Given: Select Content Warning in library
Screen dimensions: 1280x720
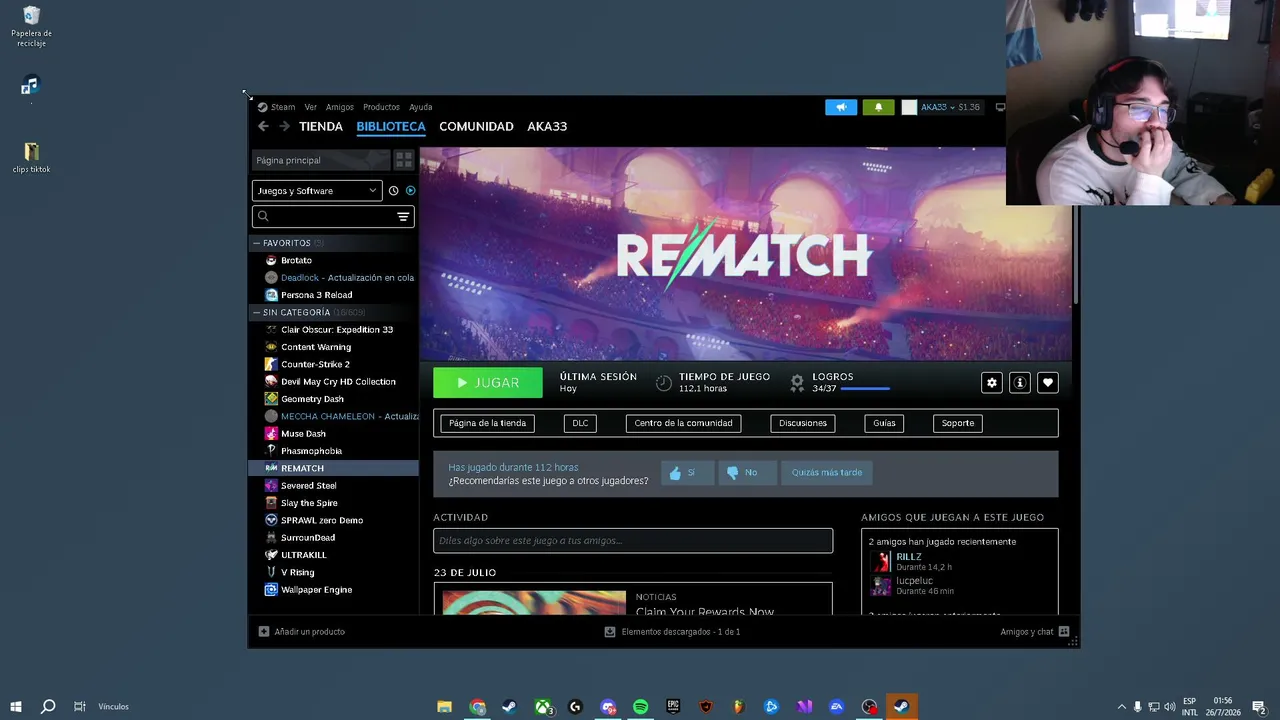Looking at the screenshot, I should coord(316,347).
